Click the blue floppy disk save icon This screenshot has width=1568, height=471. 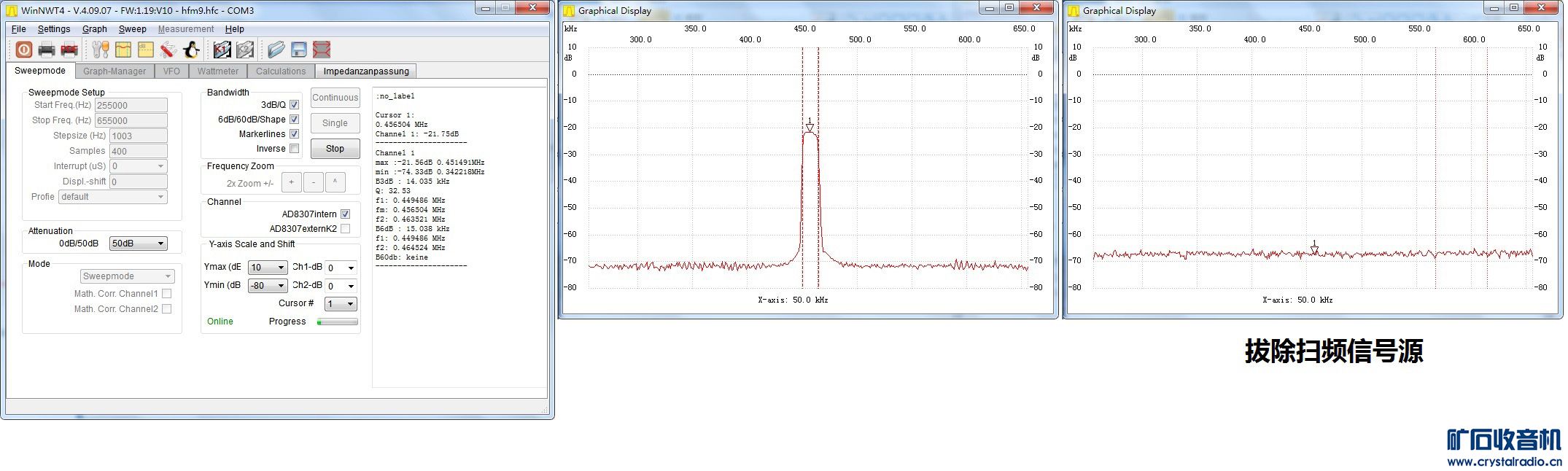point(299,50)
